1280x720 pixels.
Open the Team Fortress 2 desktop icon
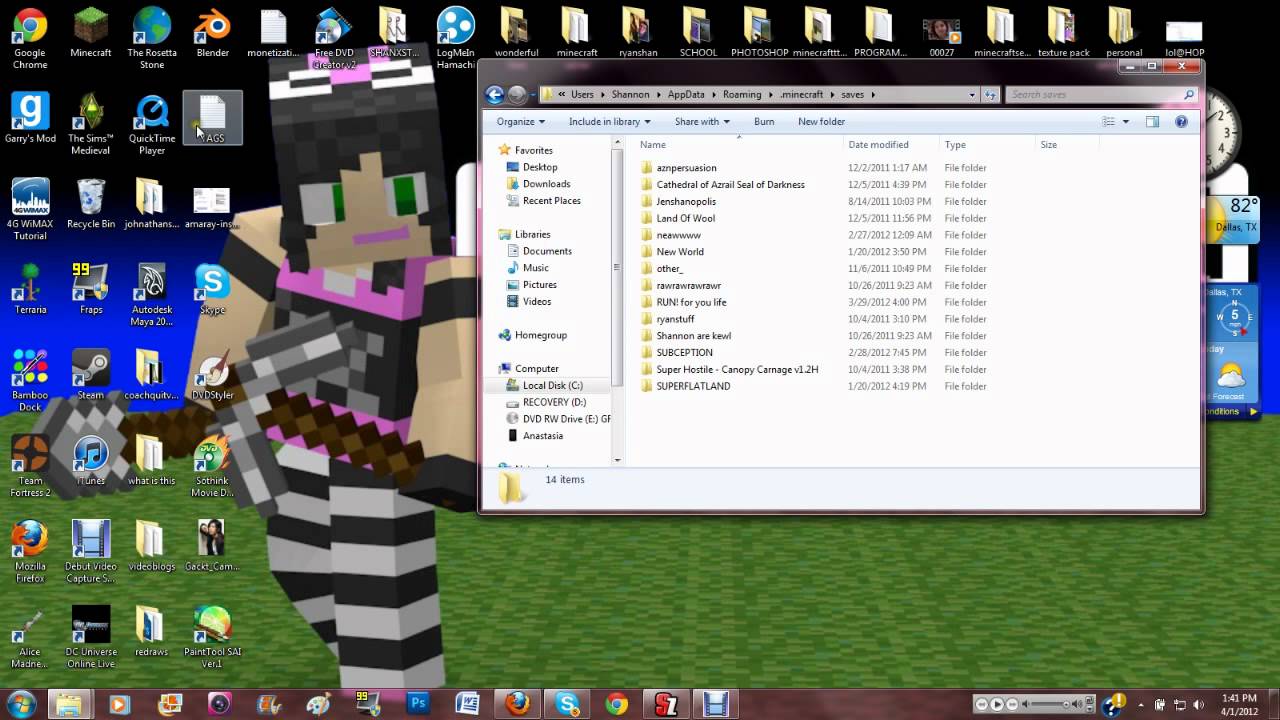[30, 466]
